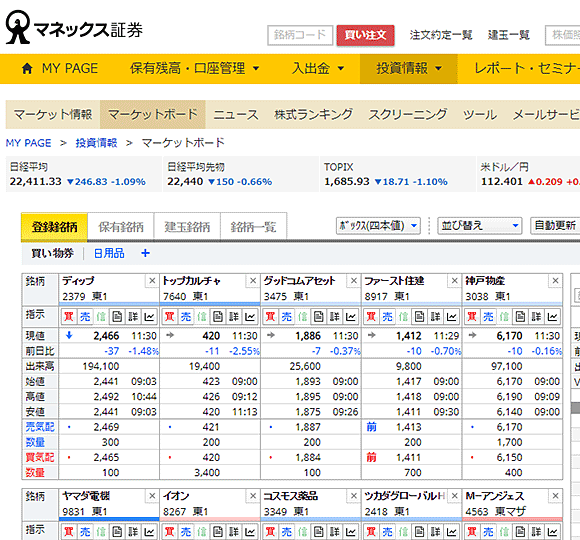Click the Monex Securities logo

pos(74,27)
